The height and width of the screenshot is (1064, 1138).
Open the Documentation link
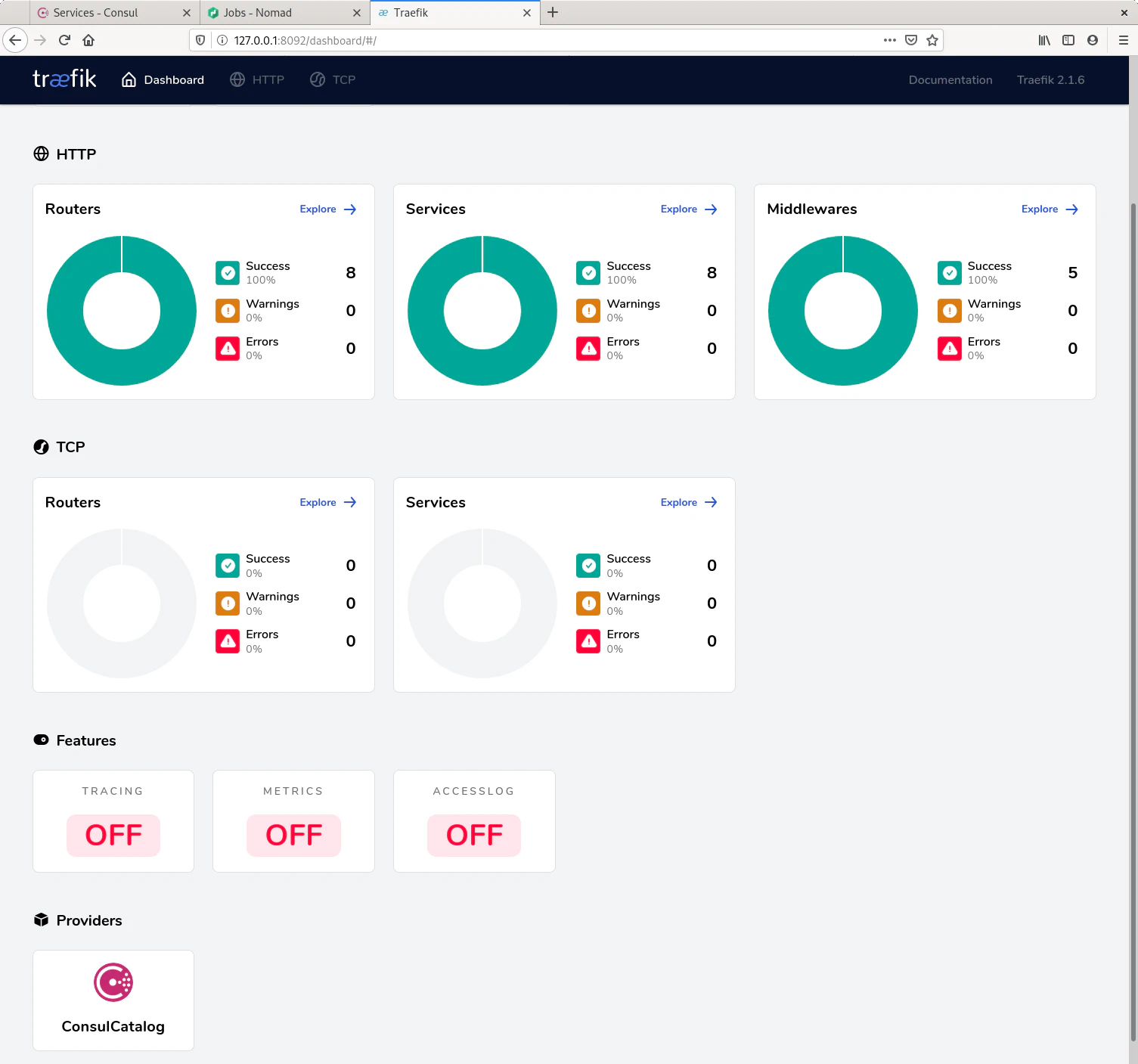pyautogui.click(x=950, y=79)
